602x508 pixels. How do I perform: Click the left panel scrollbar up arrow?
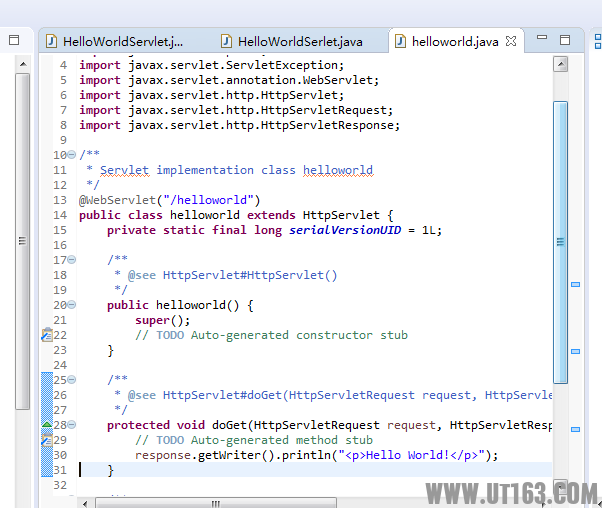(x=23, y=64)
